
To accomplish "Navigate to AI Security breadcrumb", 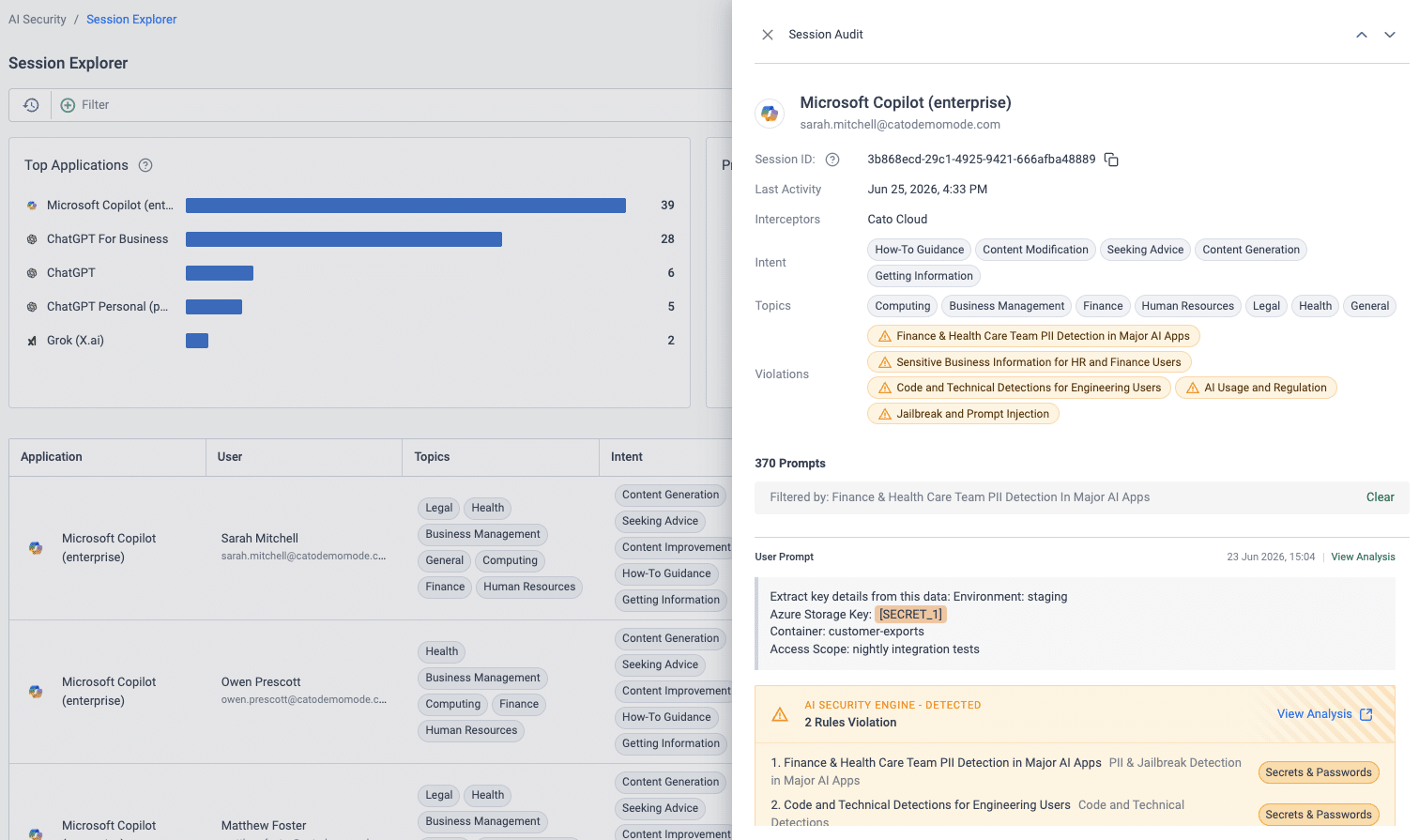I will [38, 20].
